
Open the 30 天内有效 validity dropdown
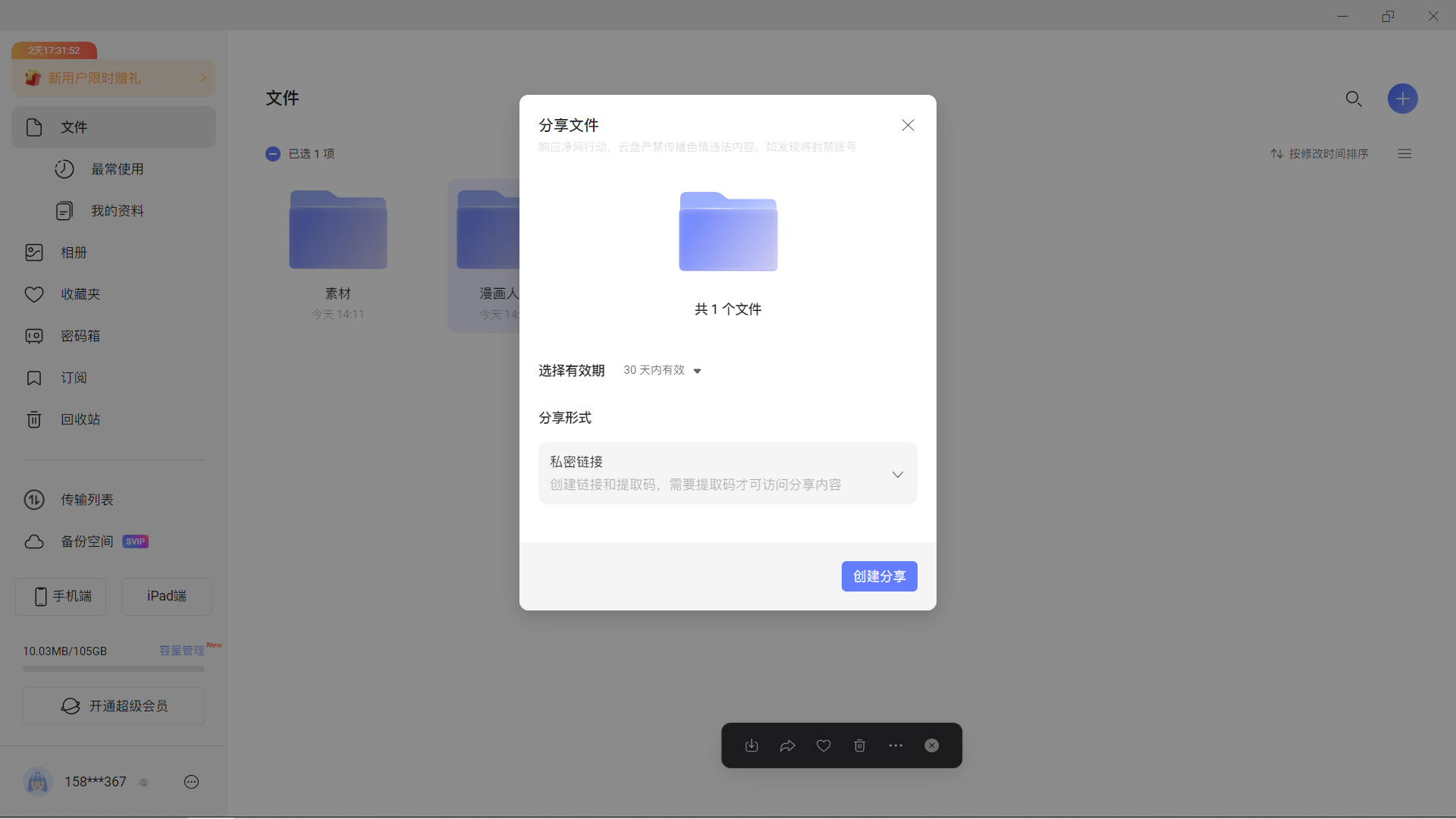point(662,370)
